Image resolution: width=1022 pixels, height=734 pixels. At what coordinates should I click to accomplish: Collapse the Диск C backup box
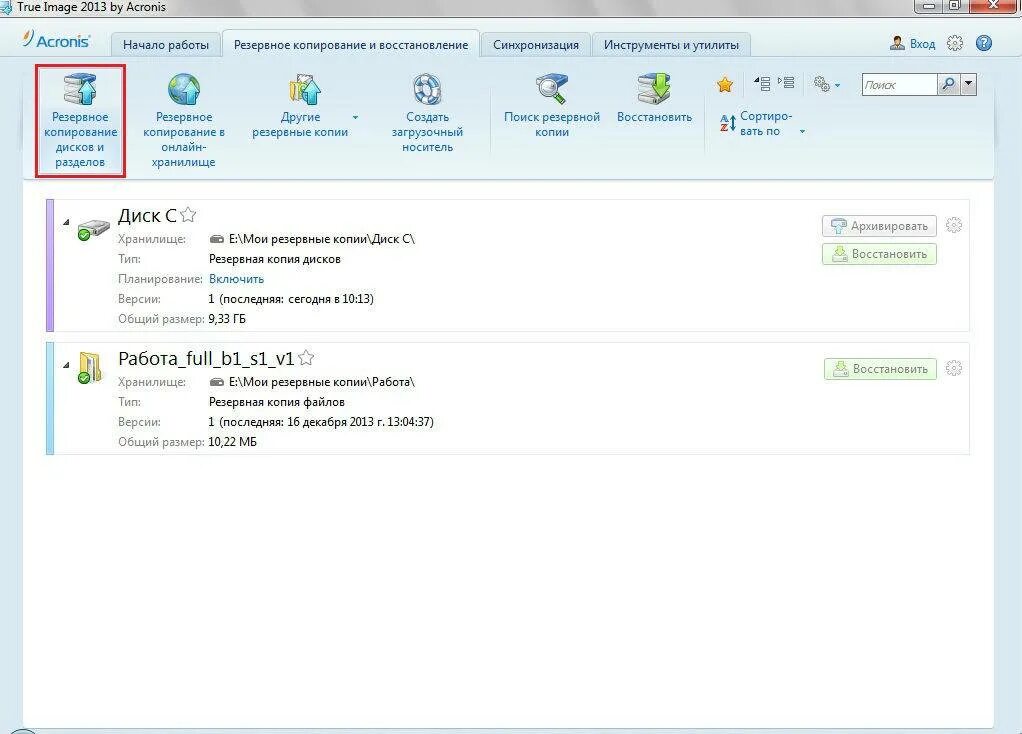point(66,222)
